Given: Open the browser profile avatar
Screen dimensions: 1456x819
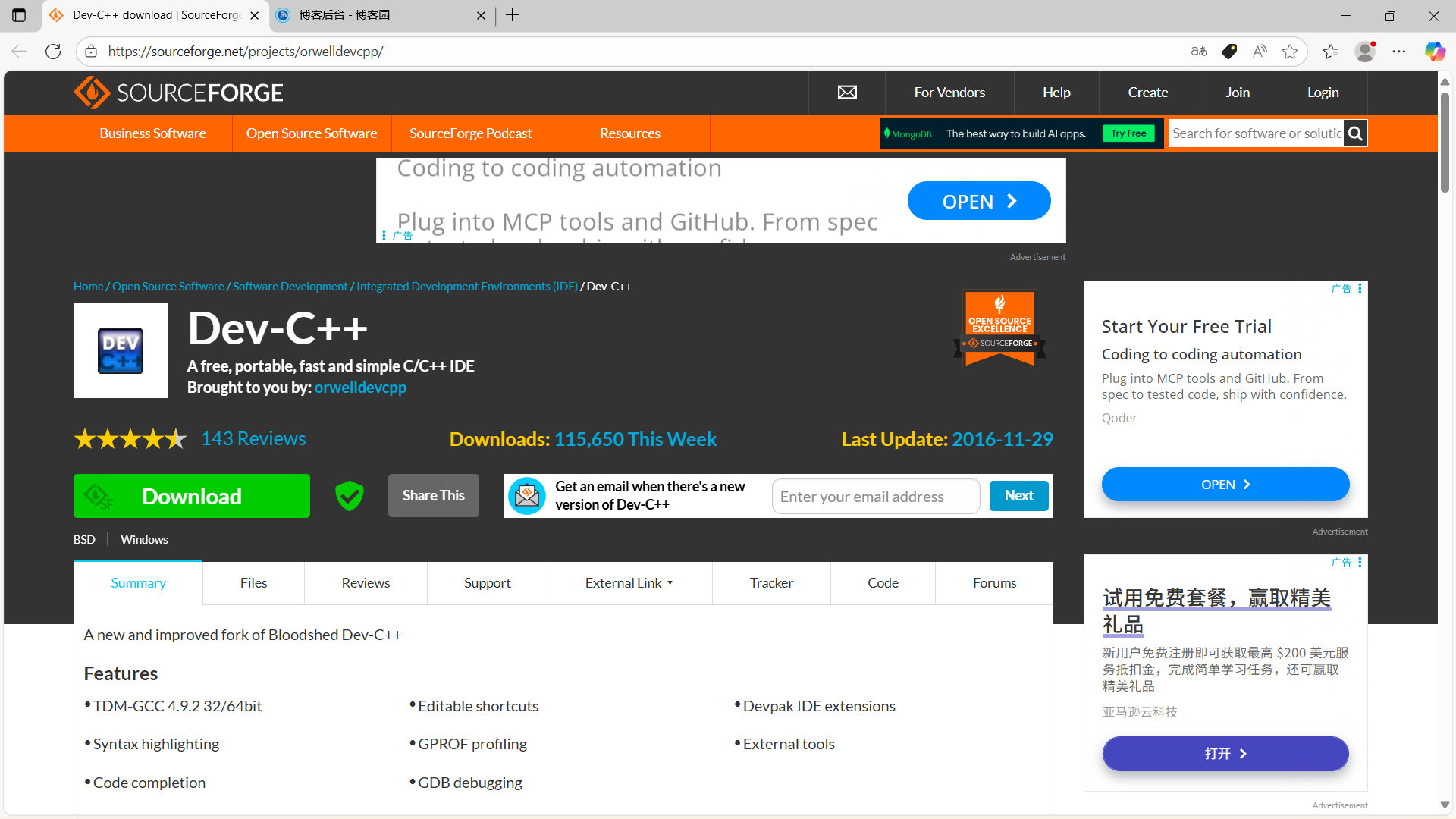Looking at the screenshot, I should (x=1365, y=52).
